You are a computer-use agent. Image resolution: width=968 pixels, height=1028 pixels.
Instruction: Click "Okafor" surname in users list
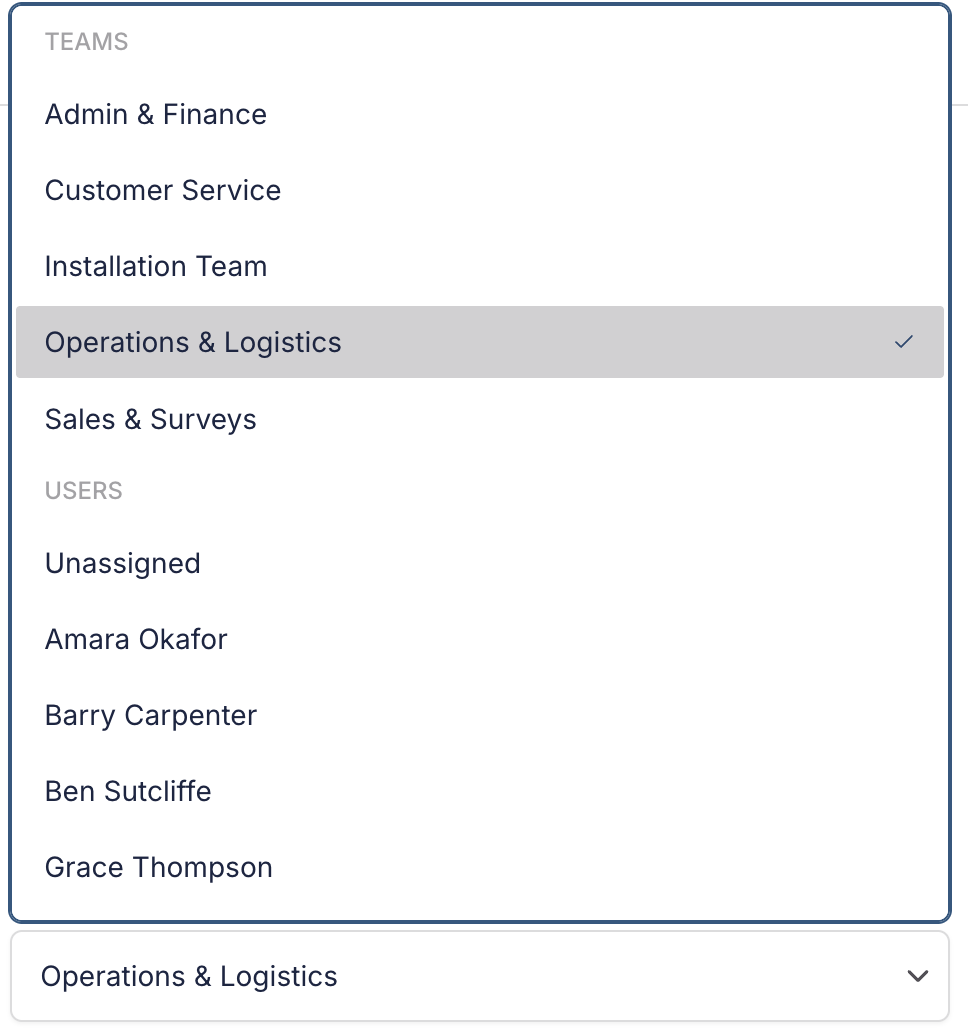(183, 639)
